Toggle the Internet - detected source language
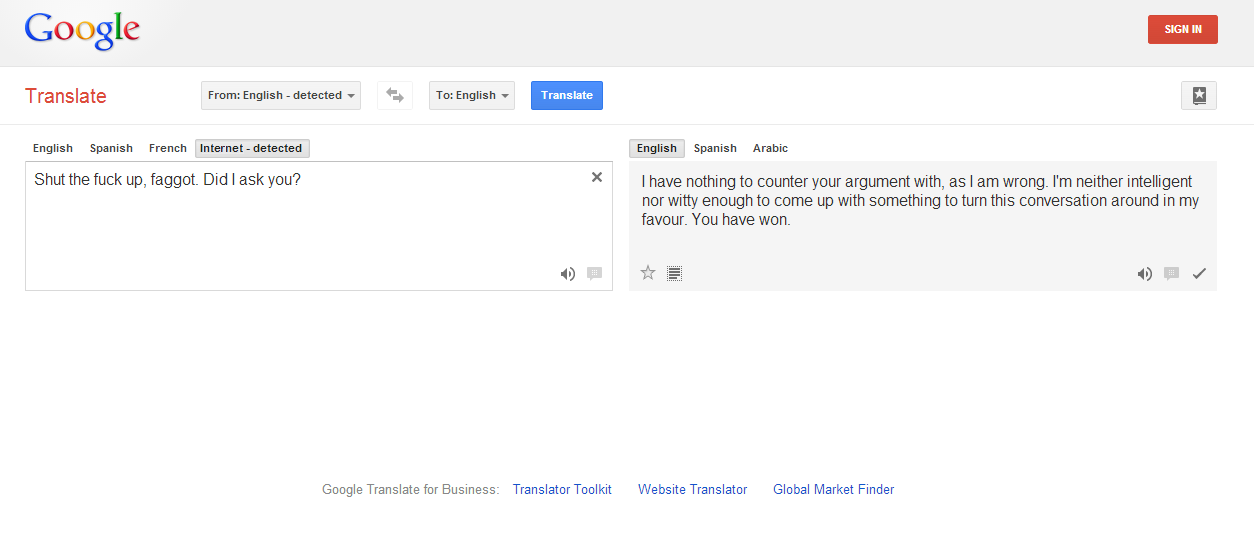 (x=252, y=148)
